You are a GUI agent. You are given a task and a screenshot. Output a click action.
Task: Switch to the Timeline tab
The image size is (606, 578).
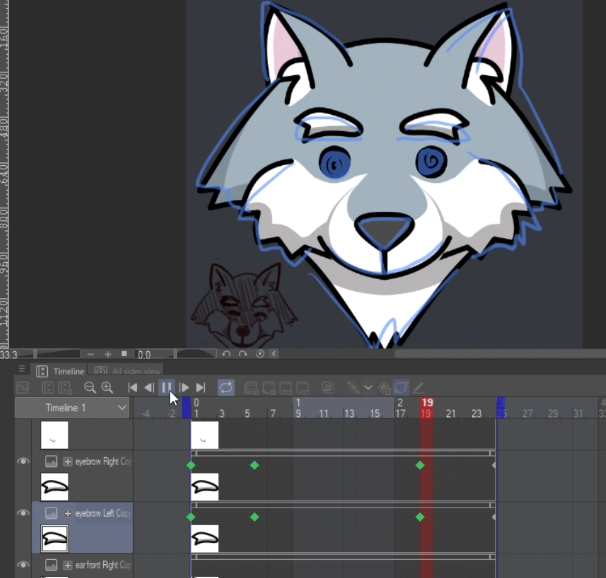(62, 370)
